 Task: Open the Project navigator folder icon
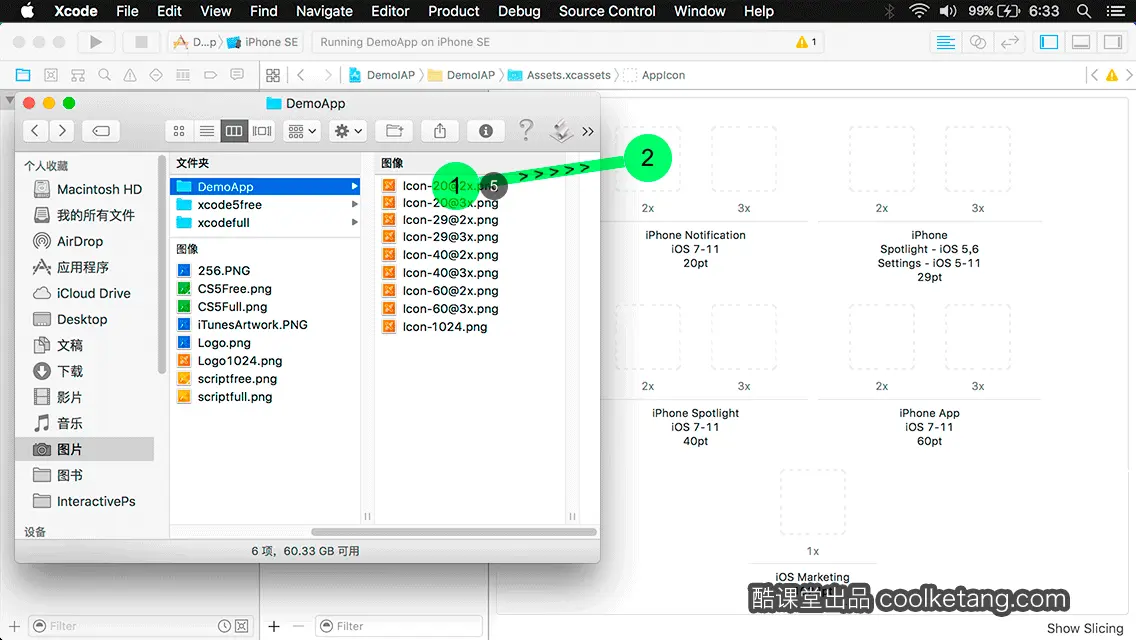tap(23, 75)
